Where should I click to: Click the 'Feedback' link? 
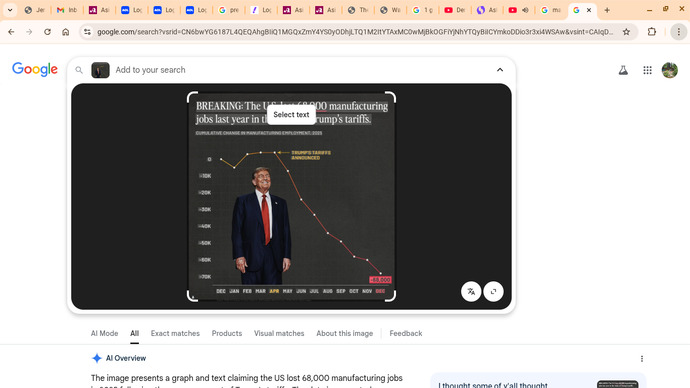pyautogui.click(x=406, y=333)
